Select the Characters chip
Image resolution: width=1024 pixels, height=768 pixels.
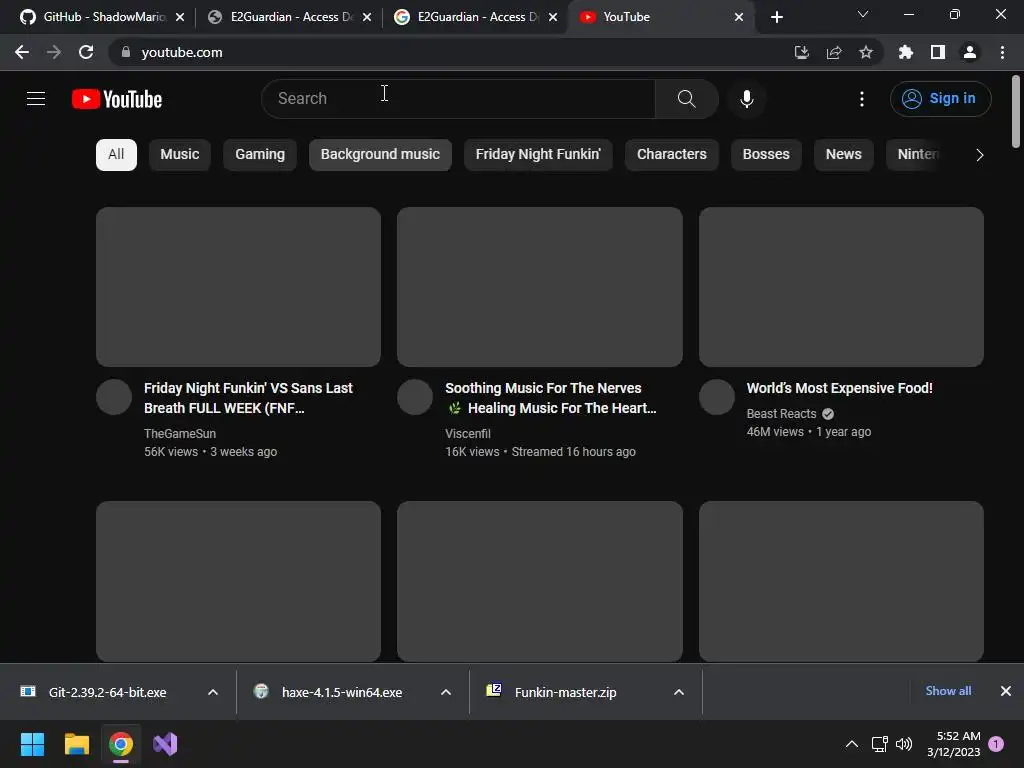tap(671, 155)
